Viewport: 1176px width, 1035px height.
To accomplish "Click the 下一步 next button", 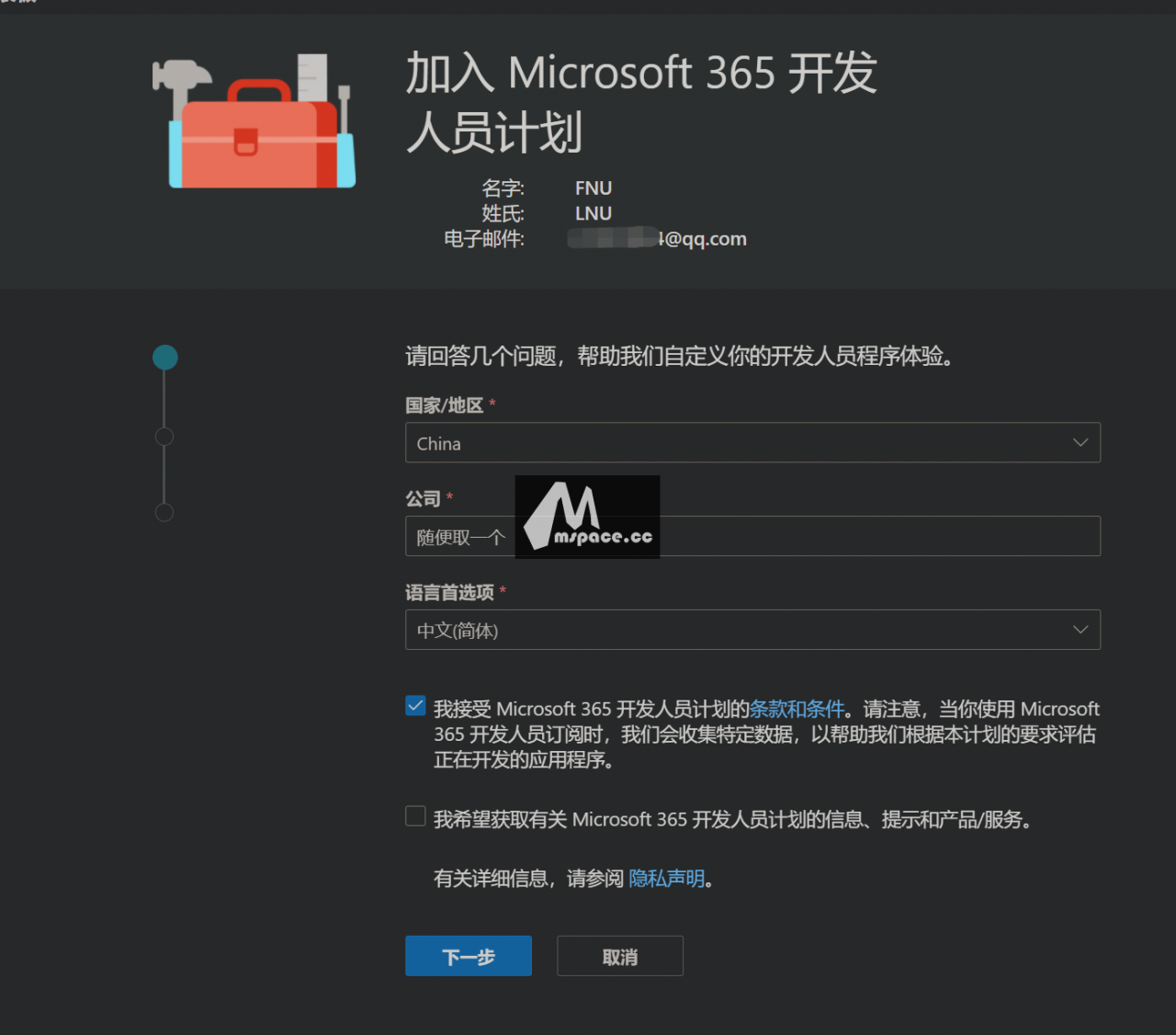I will (469, 956).
